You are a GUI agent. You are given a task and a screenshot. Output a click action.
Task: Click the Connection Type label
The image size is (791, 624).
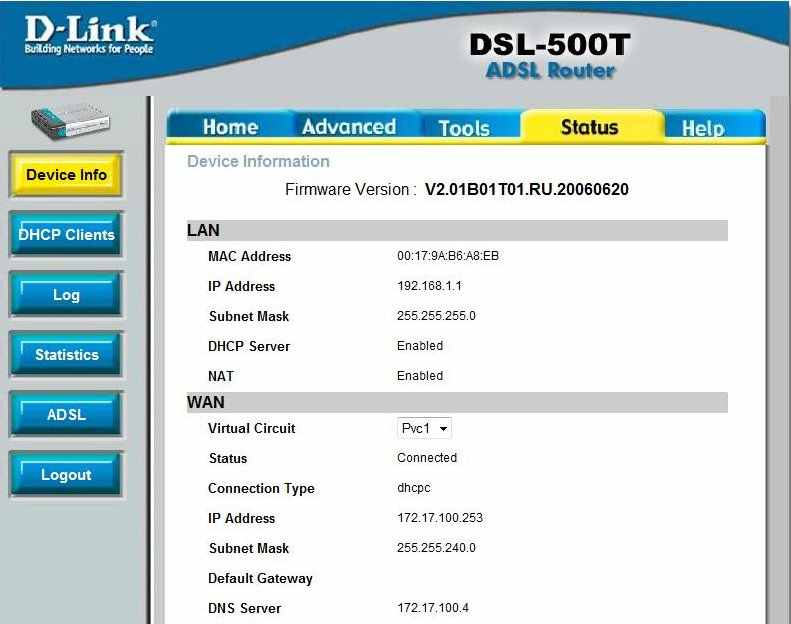point(261,488)
